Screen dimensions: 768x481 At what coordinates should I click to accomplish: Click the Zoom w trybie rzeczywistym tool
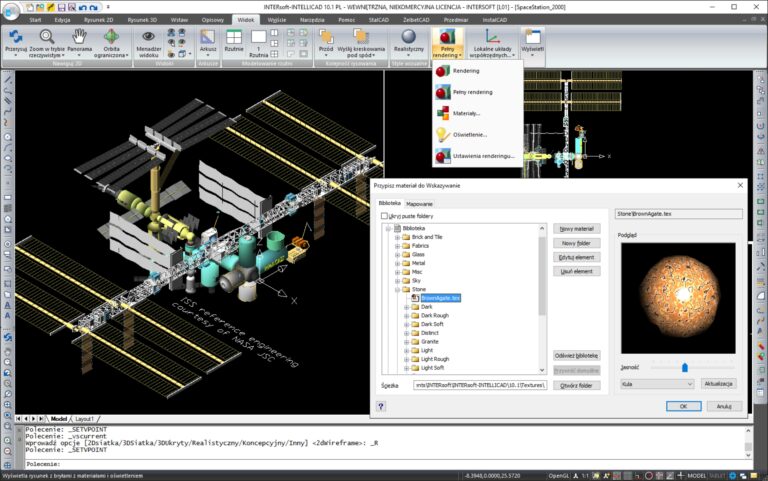tap(46, 38)
